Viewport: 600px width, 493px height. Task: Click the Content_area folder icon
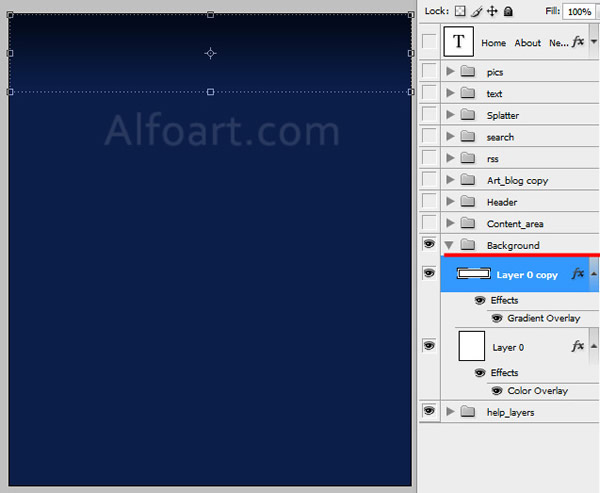(468, 223)
